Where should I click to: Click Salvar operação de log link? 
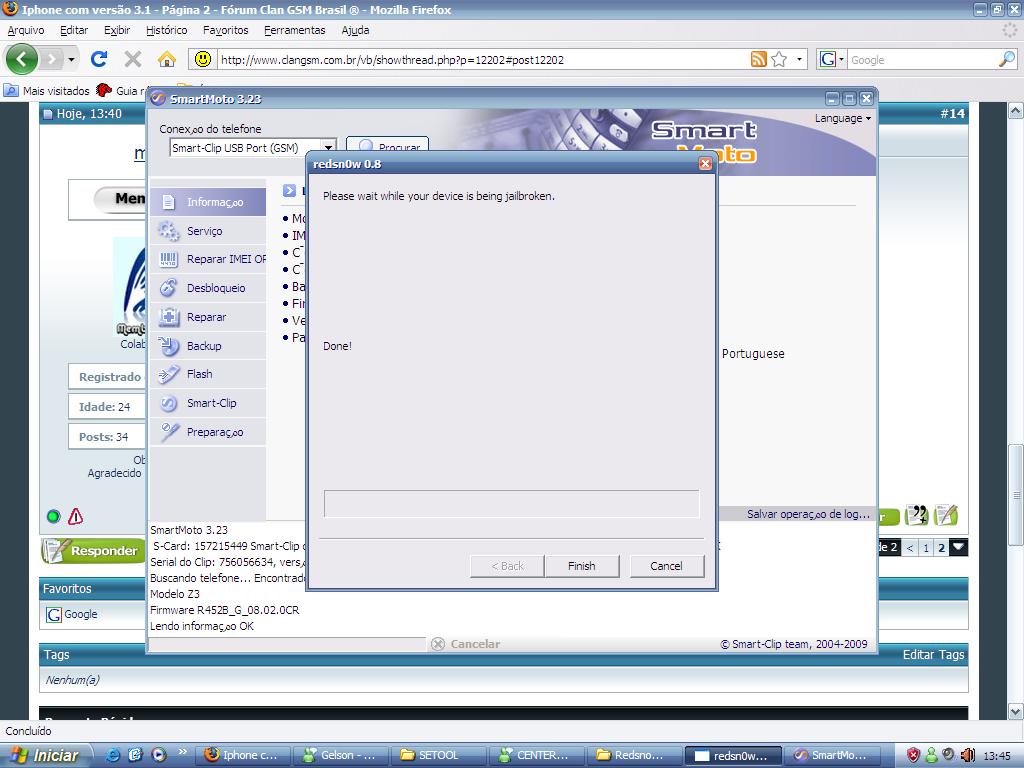click(x=808, y=514)
